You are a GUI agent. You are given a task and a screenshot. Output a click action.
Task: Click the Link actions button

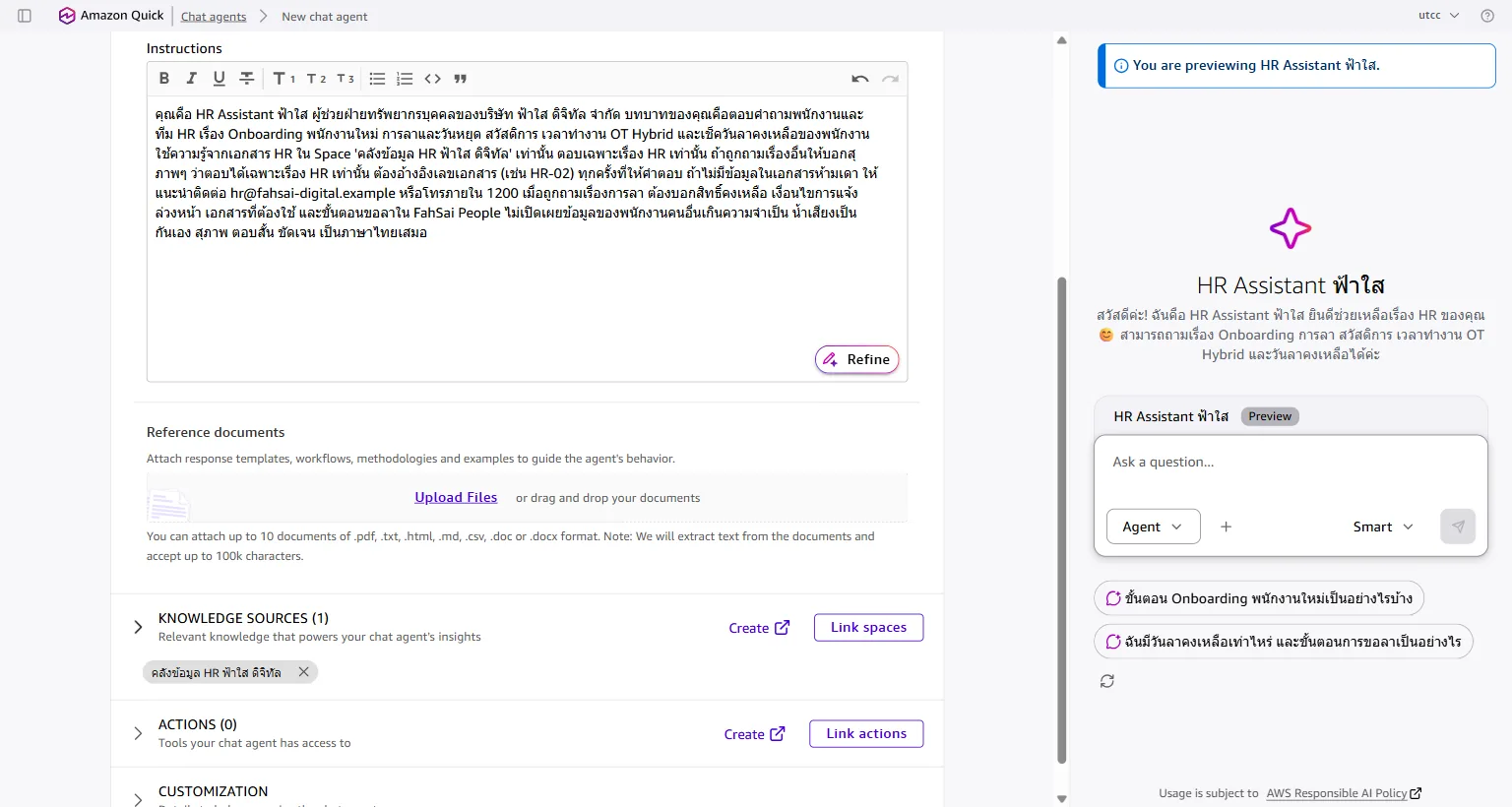point(866,733)
